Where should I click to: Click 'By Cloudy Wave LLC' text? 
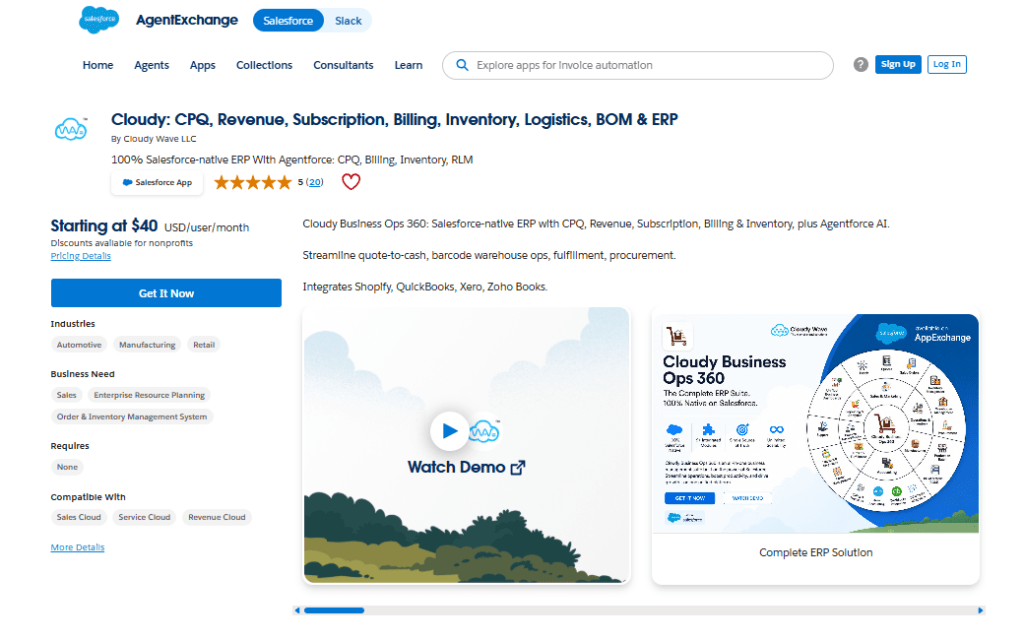pos(153,139)
